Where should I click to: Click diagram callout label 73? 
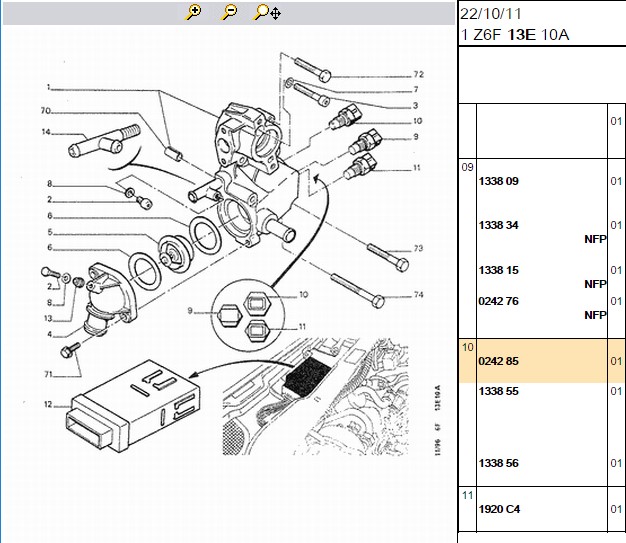tap(418, 248)
